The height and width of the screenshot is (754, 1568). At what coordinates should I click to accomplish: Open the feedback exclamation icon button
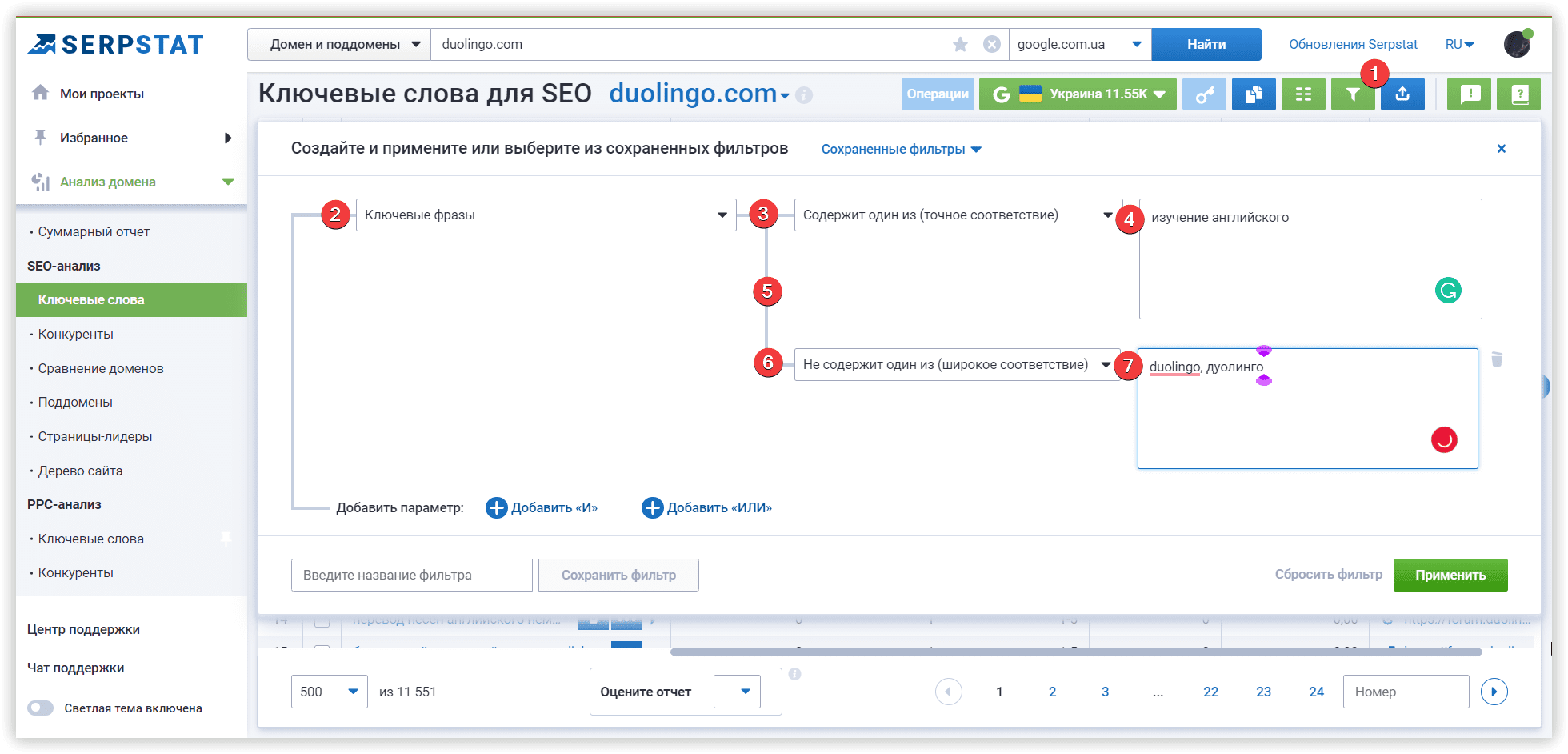[1470, 94]
